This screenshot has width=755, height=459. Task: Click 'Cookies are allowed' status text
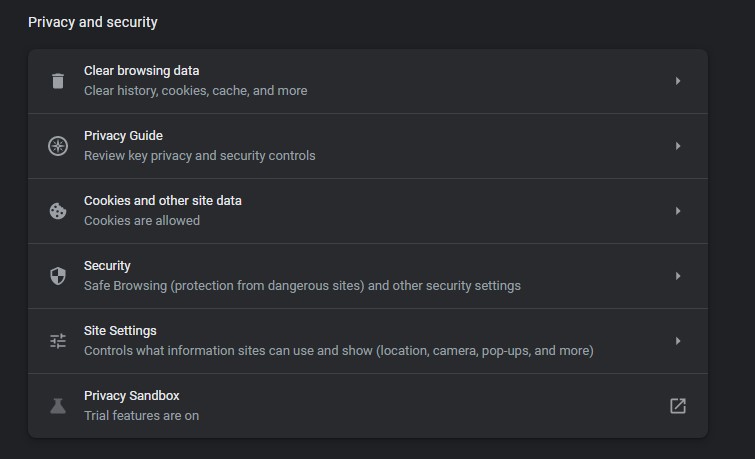tap(142, 221)
